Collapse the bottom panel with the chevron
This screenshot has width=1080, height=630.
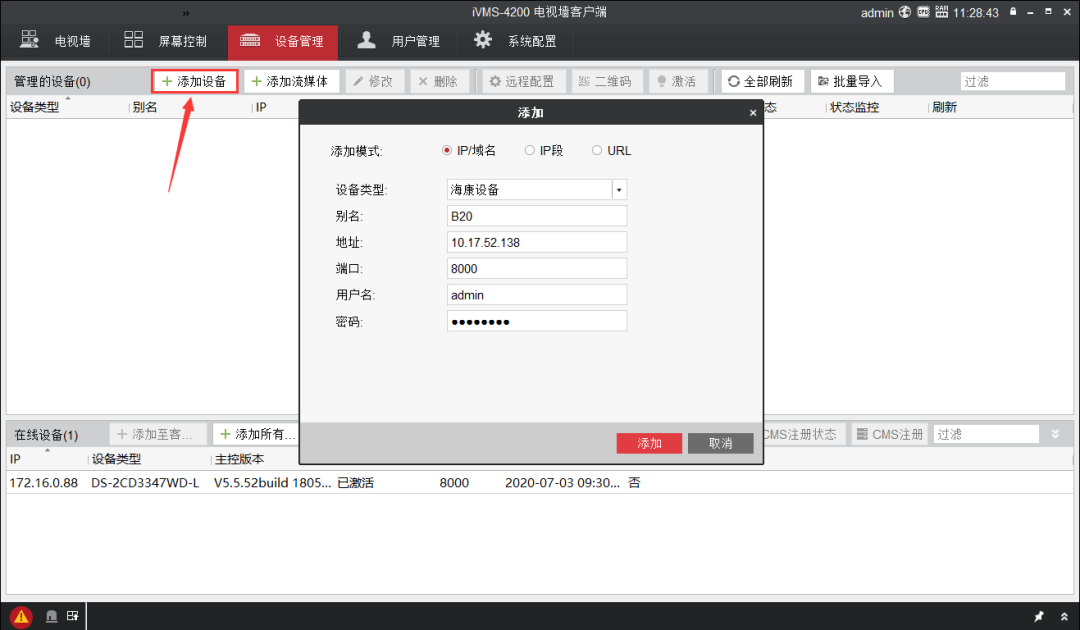point(1063,616)
